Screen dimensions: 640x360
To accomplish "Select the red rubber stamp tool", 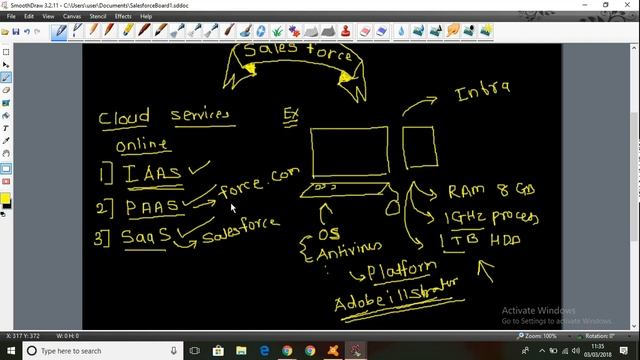I will [346, 31].
